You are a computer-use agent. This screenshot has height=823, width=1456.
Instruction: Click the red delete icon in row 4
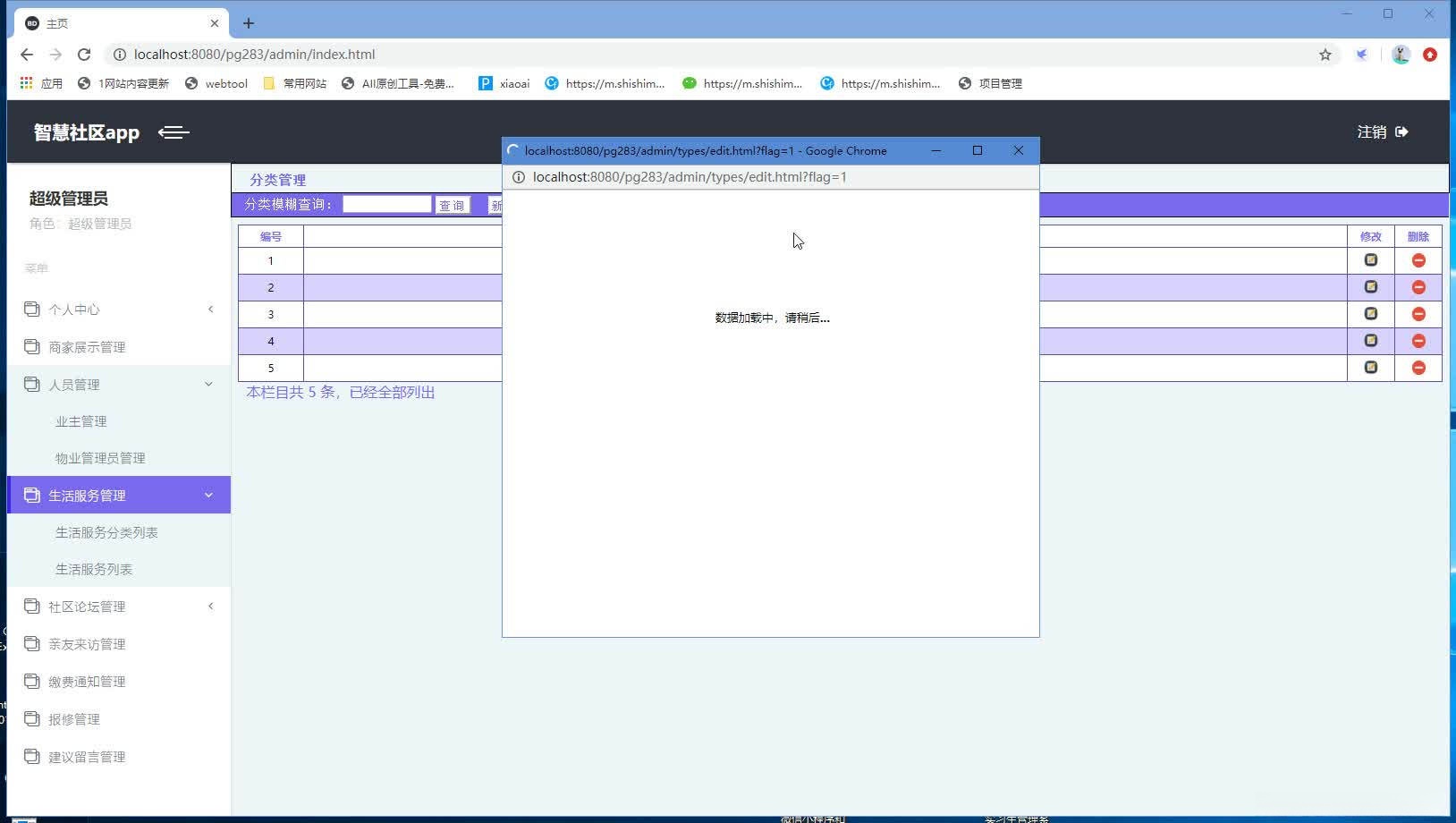pos(1418,341)
